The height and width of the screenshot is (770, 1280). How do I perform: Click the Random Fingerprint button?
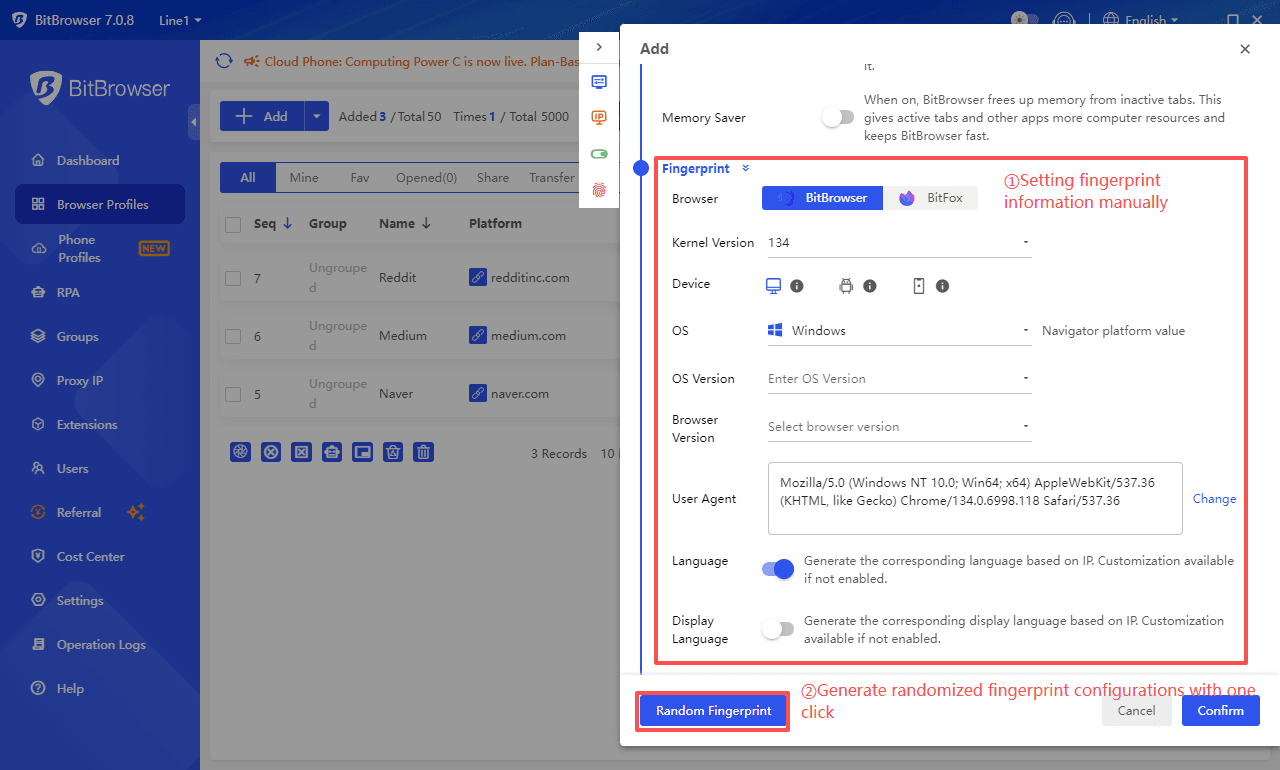[x=713, y=711]
